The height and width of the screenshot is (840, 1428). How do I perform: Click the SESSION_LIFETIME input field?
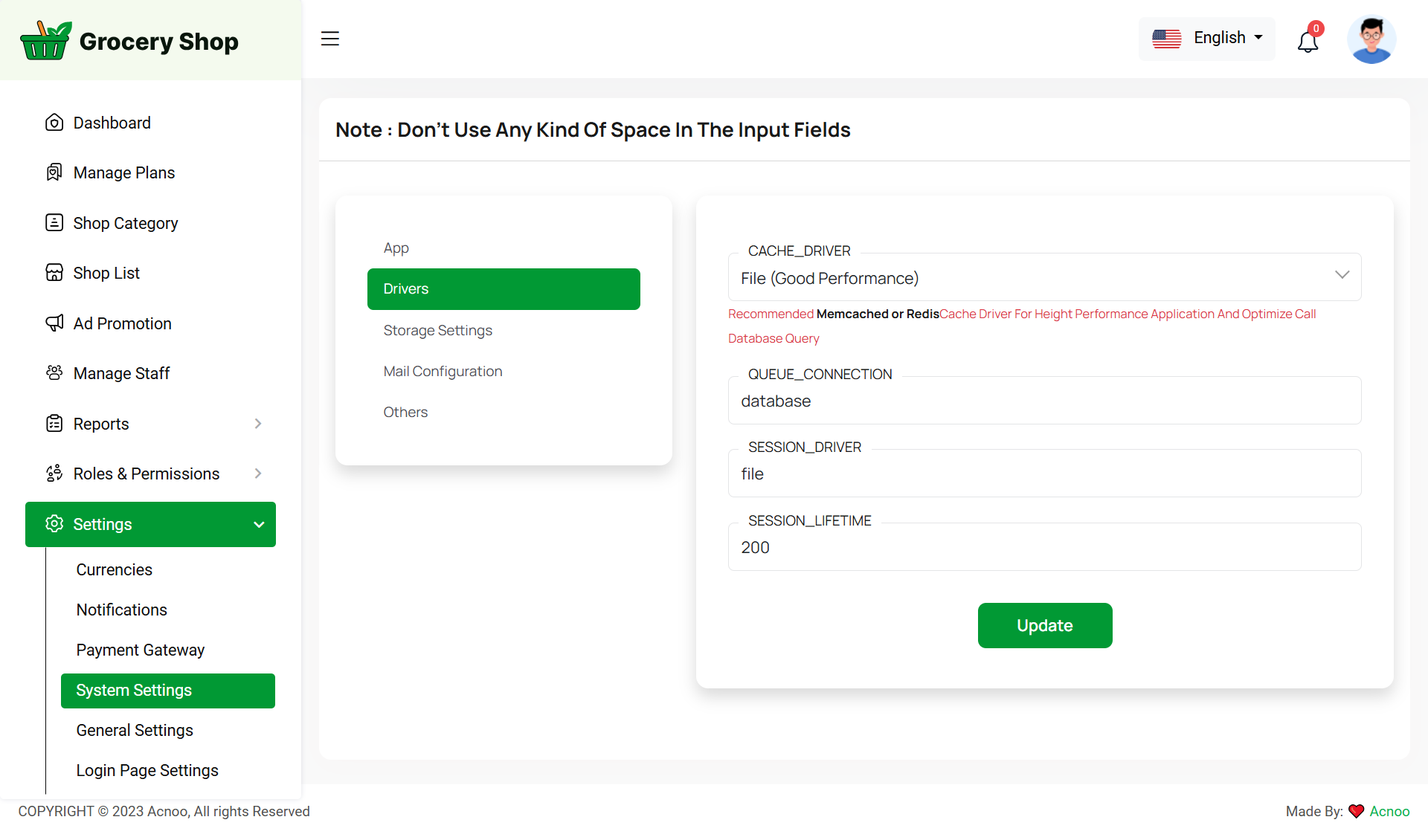click(1044, 548)
